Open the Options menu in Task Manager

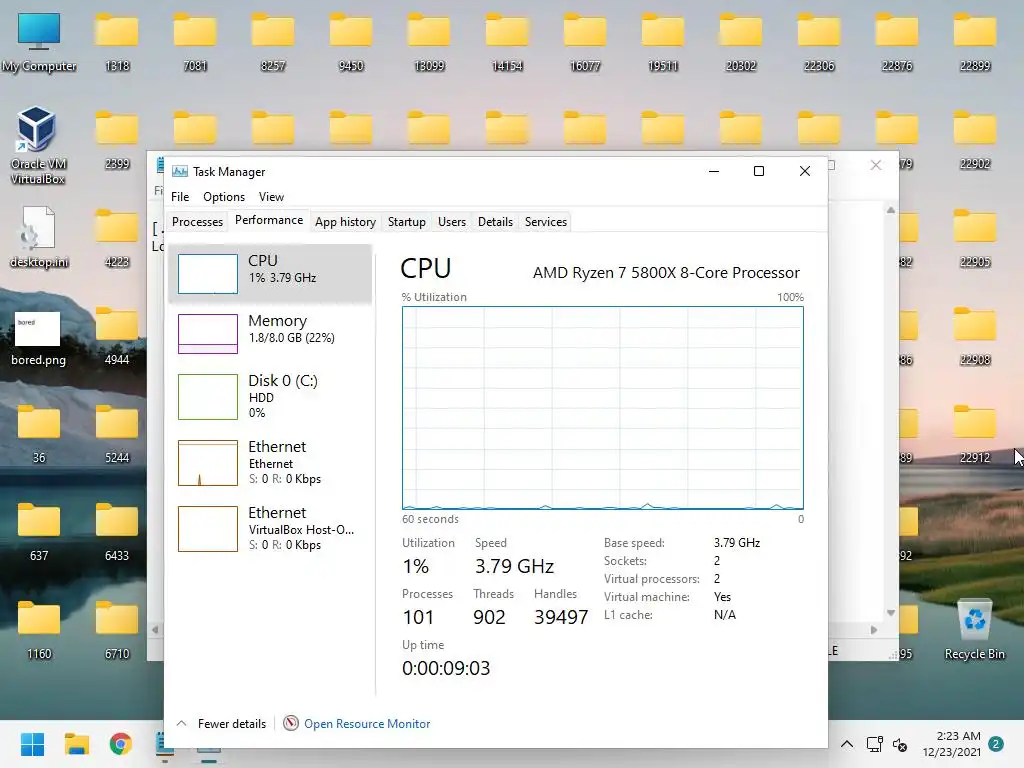pyautogui.click(x=224, y=197)
